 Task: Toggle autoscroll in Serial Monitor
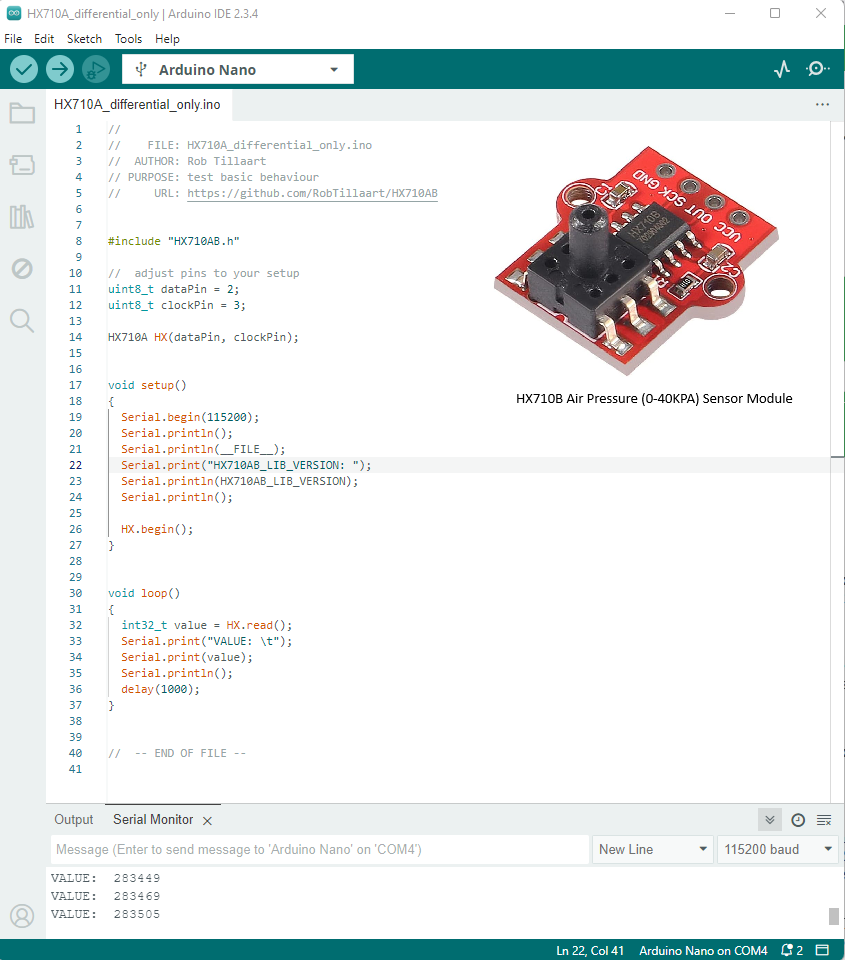pos(769,820)
